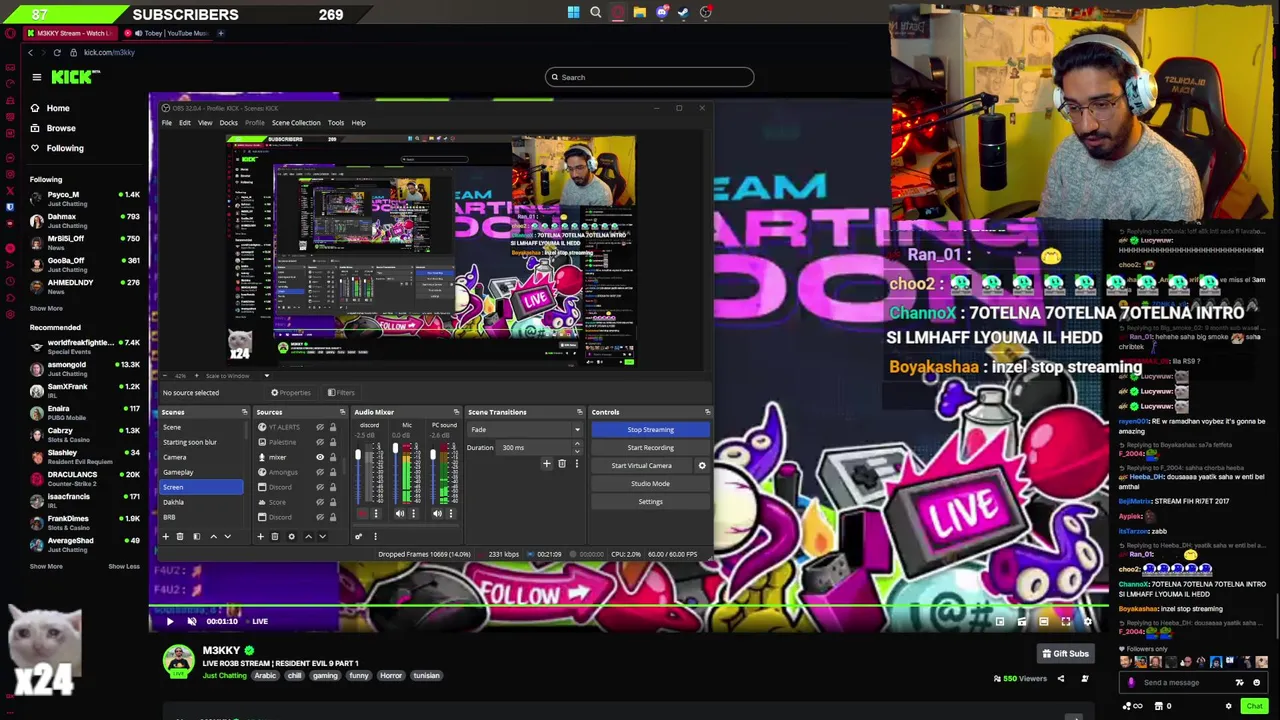This screenshot has height=720, width=1280.
Task: Open Settings from OBS Controls
Action: (x=650, y=501)
